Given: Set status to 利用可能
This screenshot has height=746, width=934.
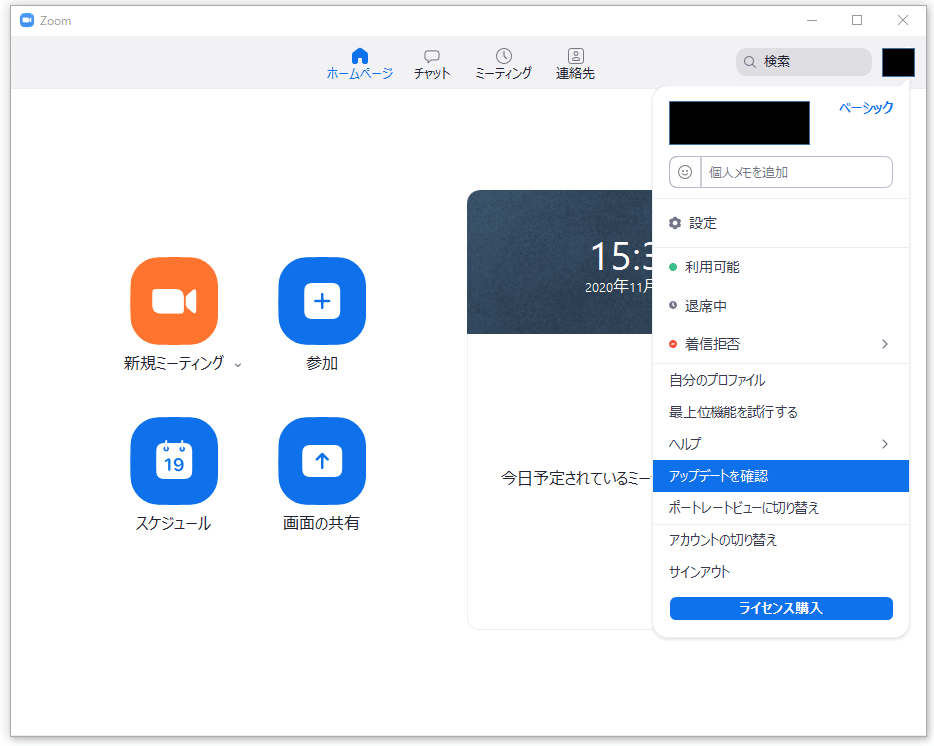Looking at the screenshot, I should pyautogui.click(x=781, y=267).
